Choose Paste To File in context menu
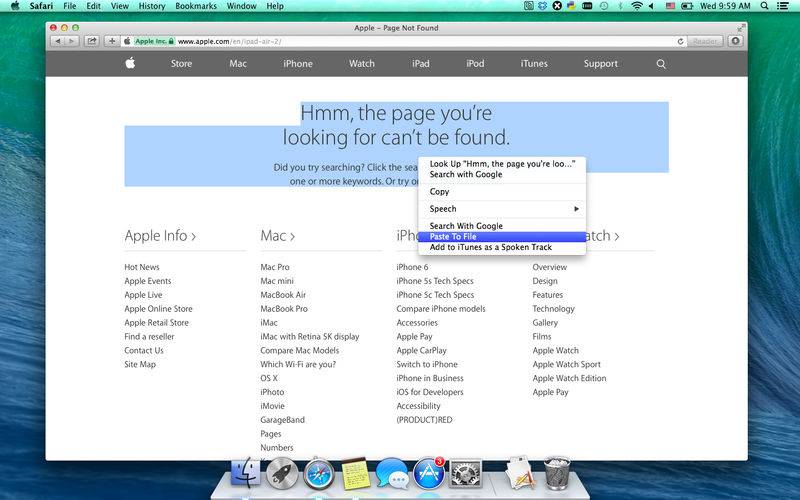The image size is (800, 500). (x=502, y=237)
